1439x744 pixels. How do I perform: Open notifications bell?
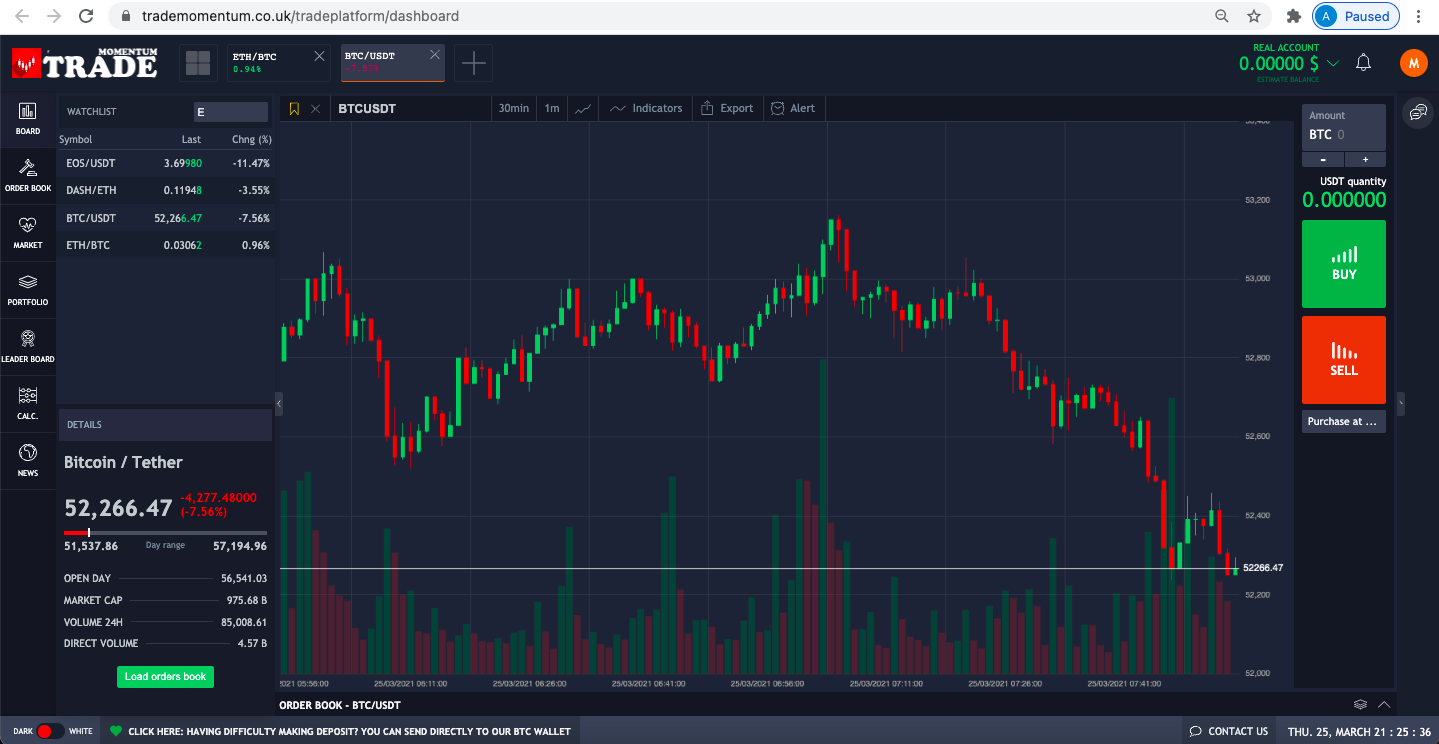click(1363, 63)
